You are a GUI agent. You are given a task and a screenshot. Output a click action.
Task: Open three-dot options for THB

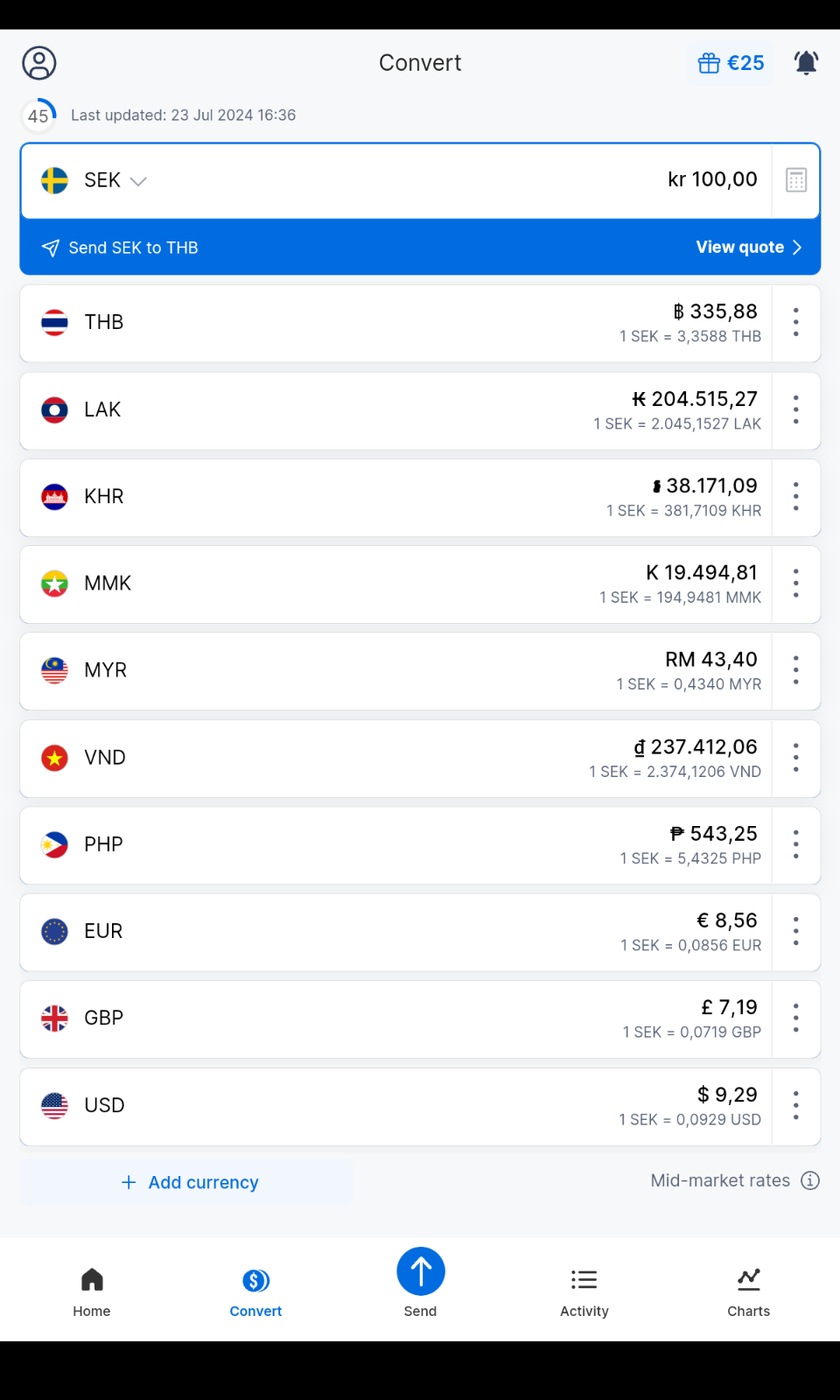pyautogui.click(x=795, y=323)
